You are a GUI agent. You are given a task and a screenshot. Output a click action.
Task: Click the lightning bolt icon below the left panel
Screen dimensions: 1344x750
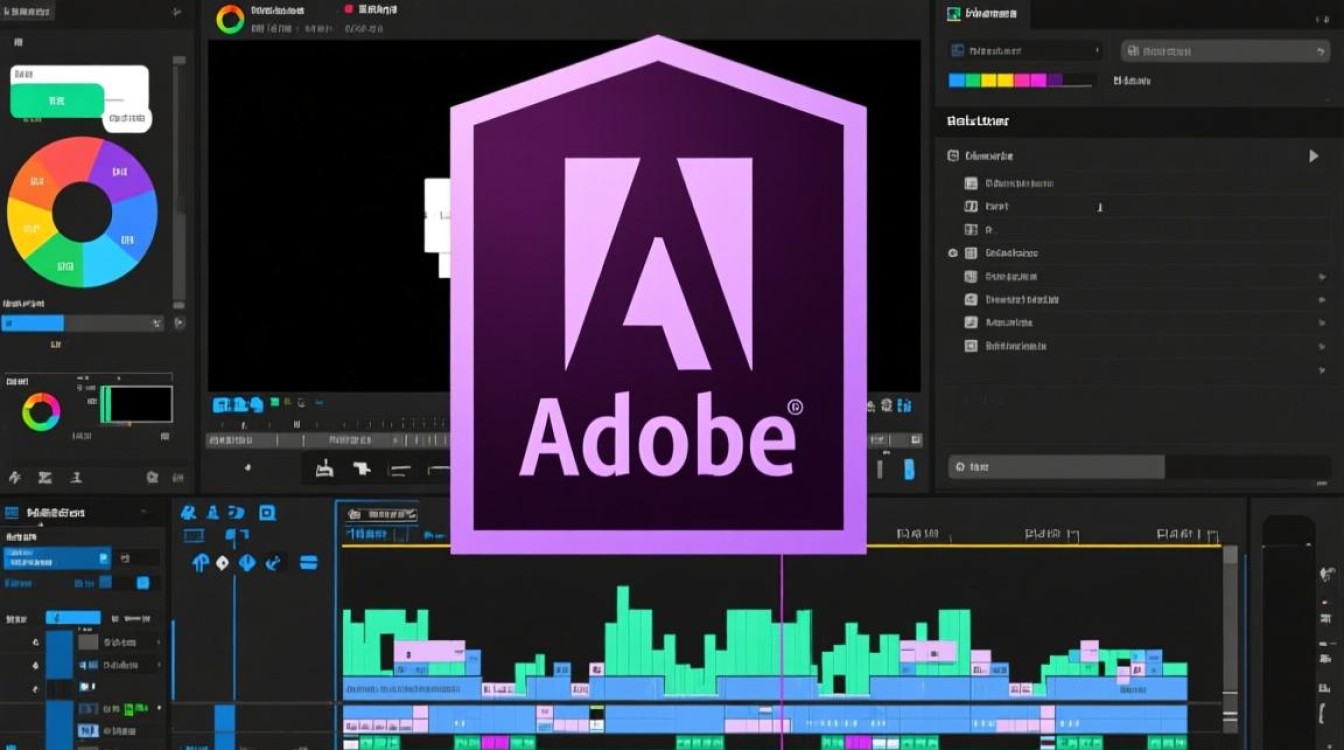coord(14,478)
